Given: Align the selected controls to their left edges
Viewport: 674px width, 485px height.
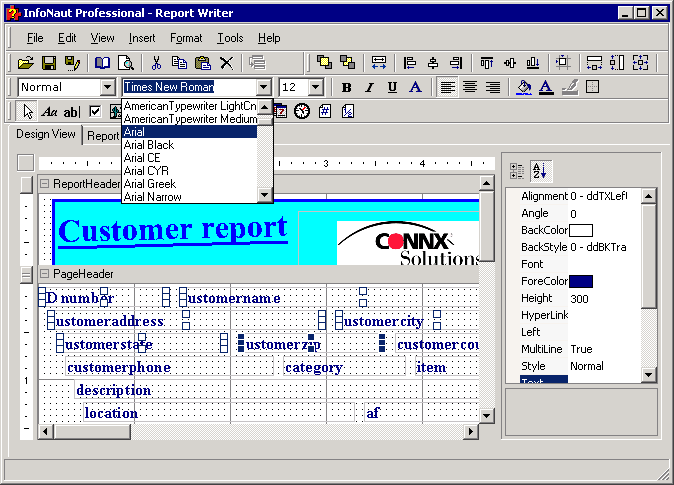Looking at the screenshot, I should pos(410,63).
